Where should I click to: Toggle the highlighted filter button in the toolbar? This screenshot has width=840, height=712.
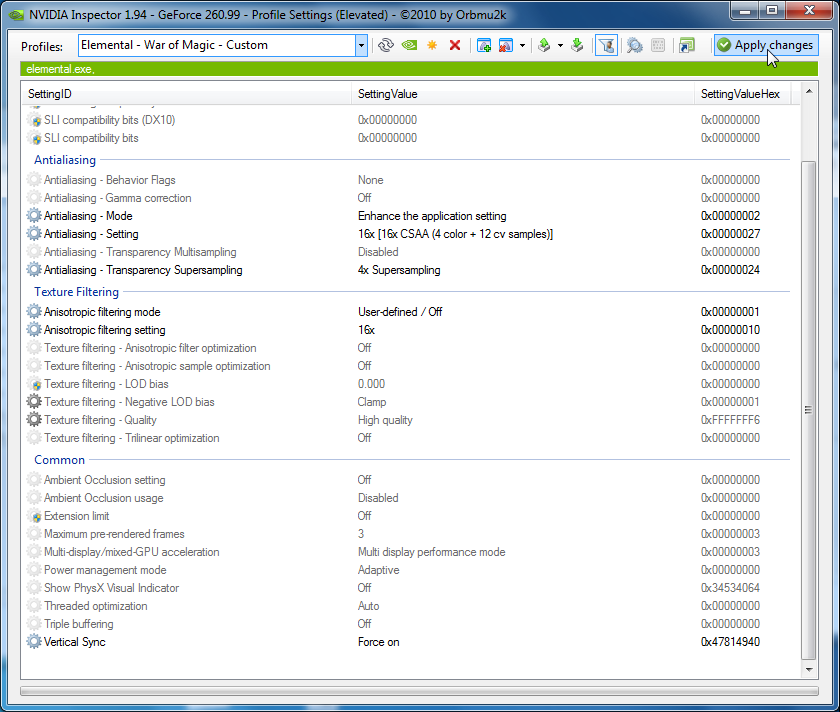coord(605,46)
